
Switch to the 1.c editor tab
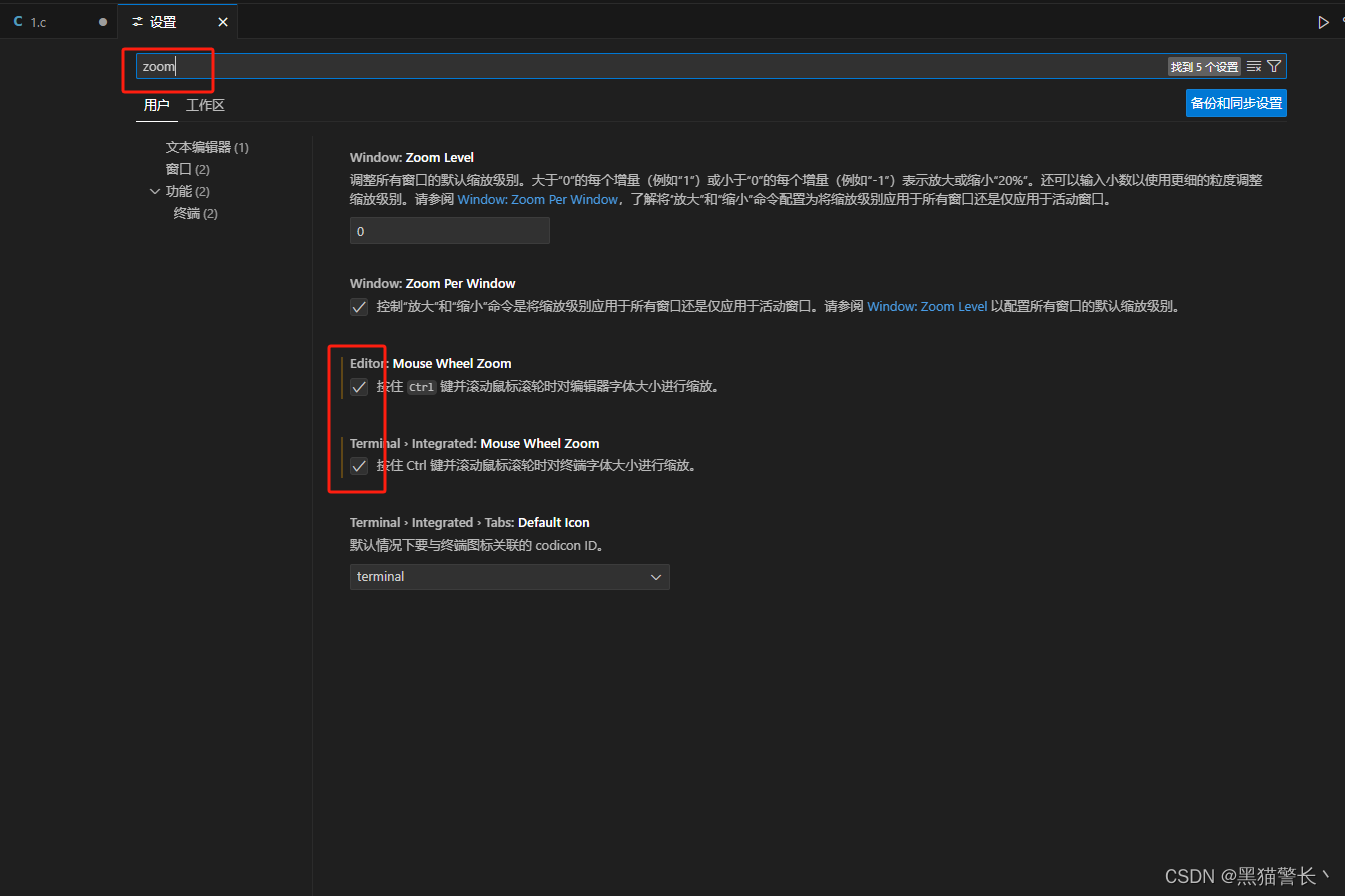pos(59,21)
